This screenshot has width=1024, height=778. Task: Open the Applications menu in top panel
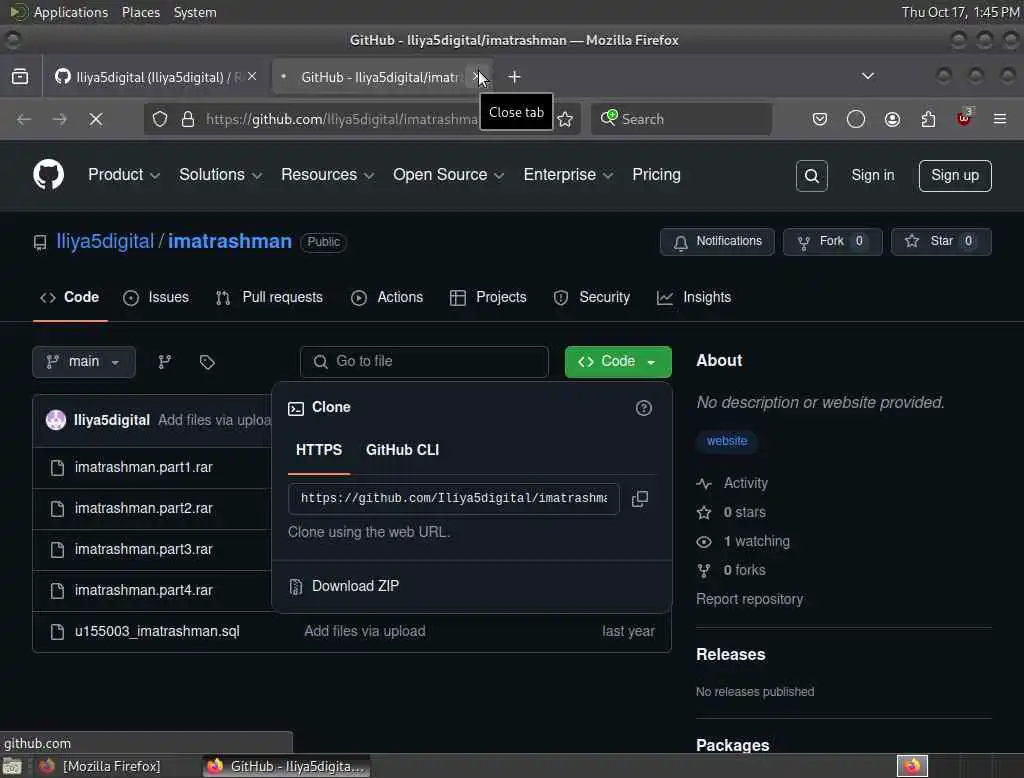click(71, 12)
